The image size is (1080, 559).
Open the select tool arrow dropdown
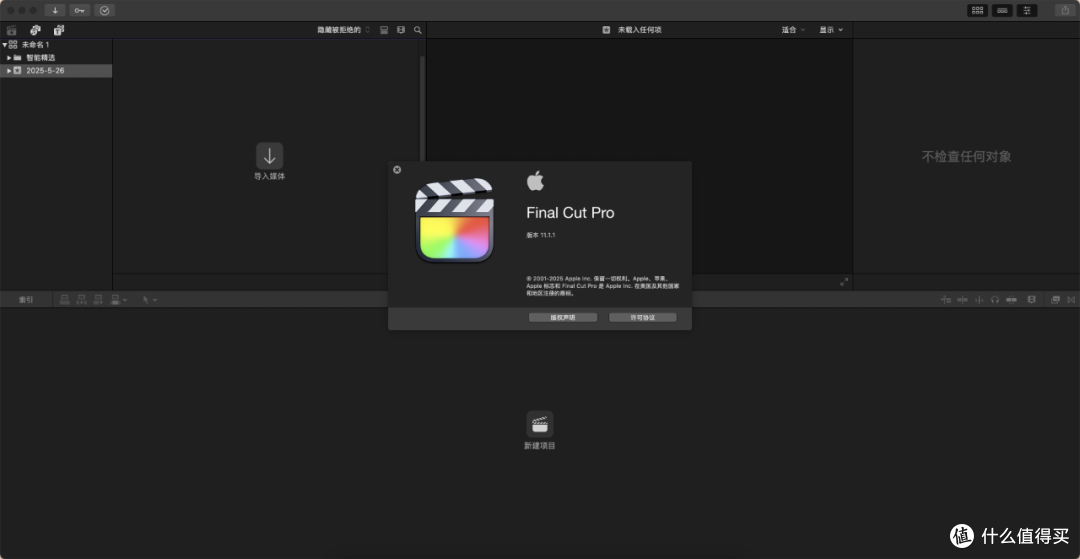tap(149, 300)
